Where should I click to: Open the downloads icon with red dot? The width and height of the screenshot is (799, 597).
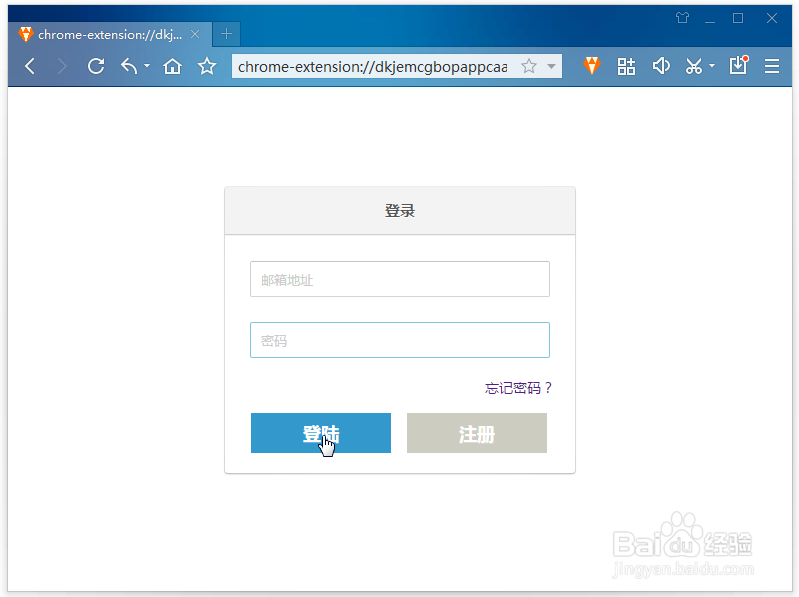click(x=738, y=65)
